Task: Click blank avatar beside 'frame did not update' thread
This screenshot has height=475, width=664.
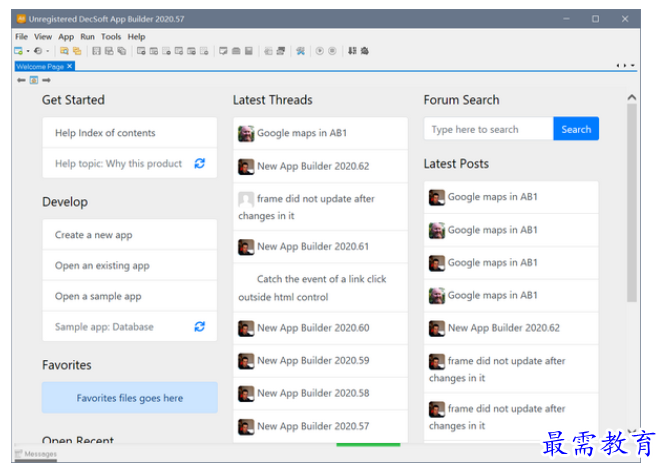Action: pyautogui.click(x=246, y=199)
